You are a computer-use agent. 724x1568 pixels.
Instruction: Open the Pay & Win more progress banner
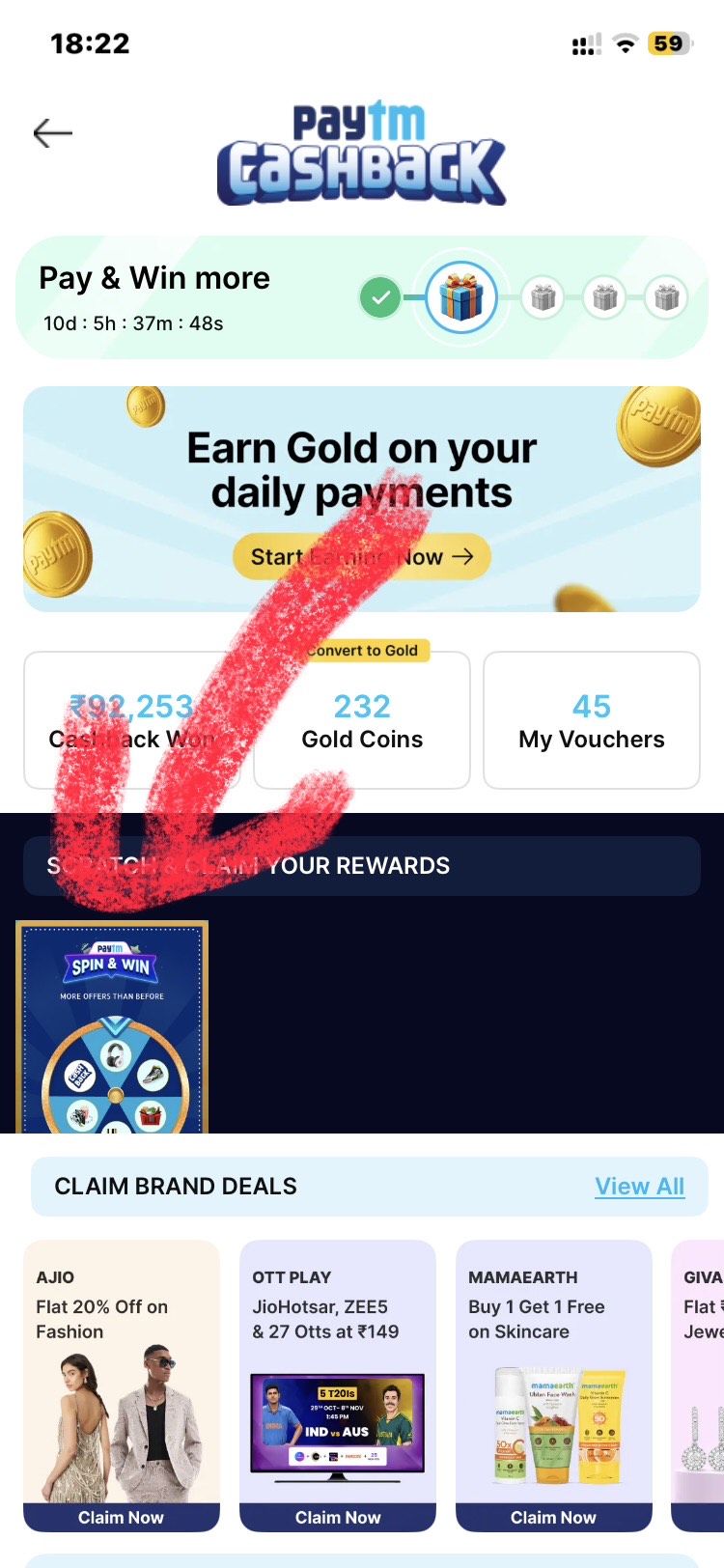[362, 297]
